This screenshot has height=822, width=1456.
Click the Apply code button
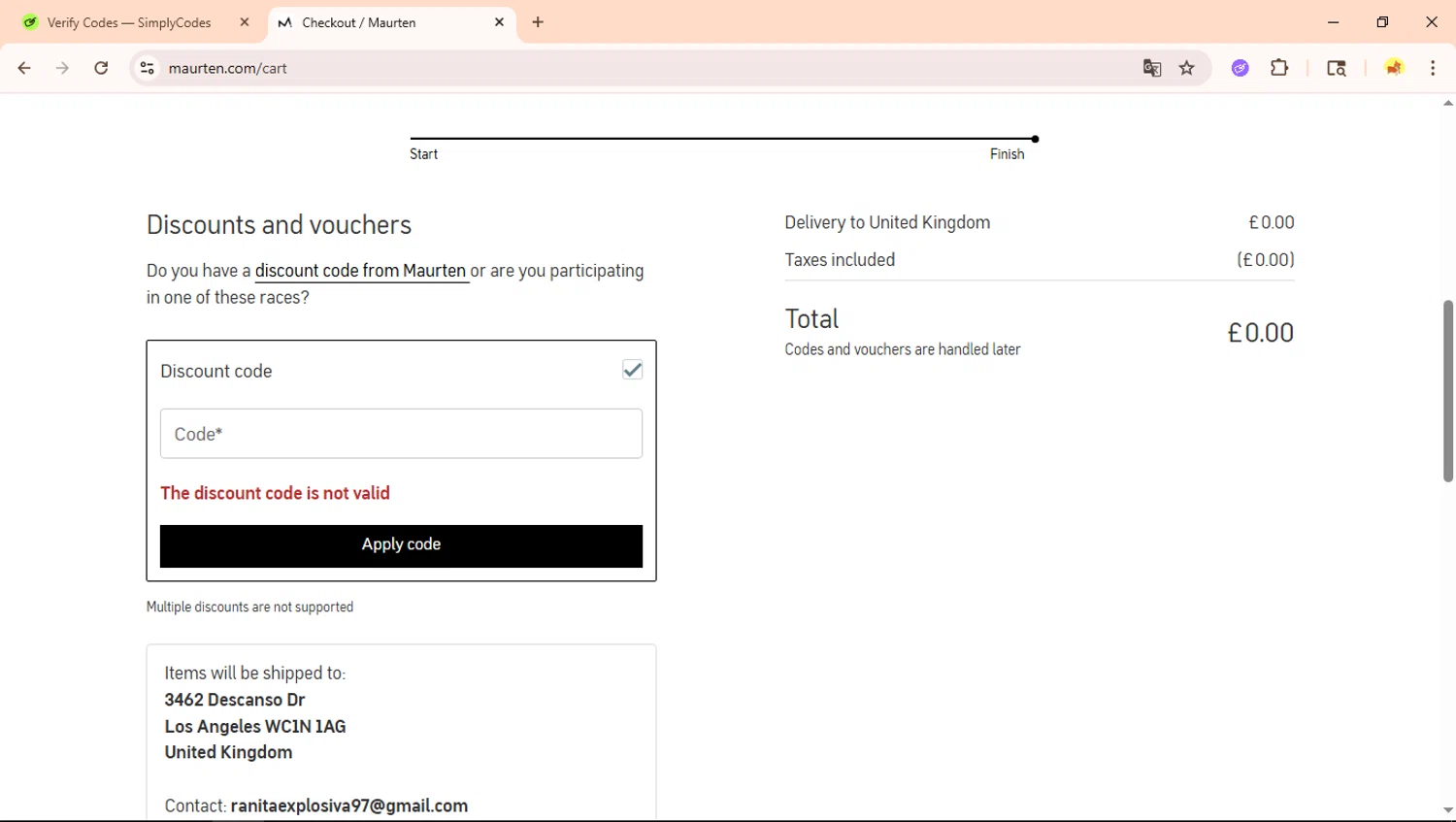tap(401, 545)
